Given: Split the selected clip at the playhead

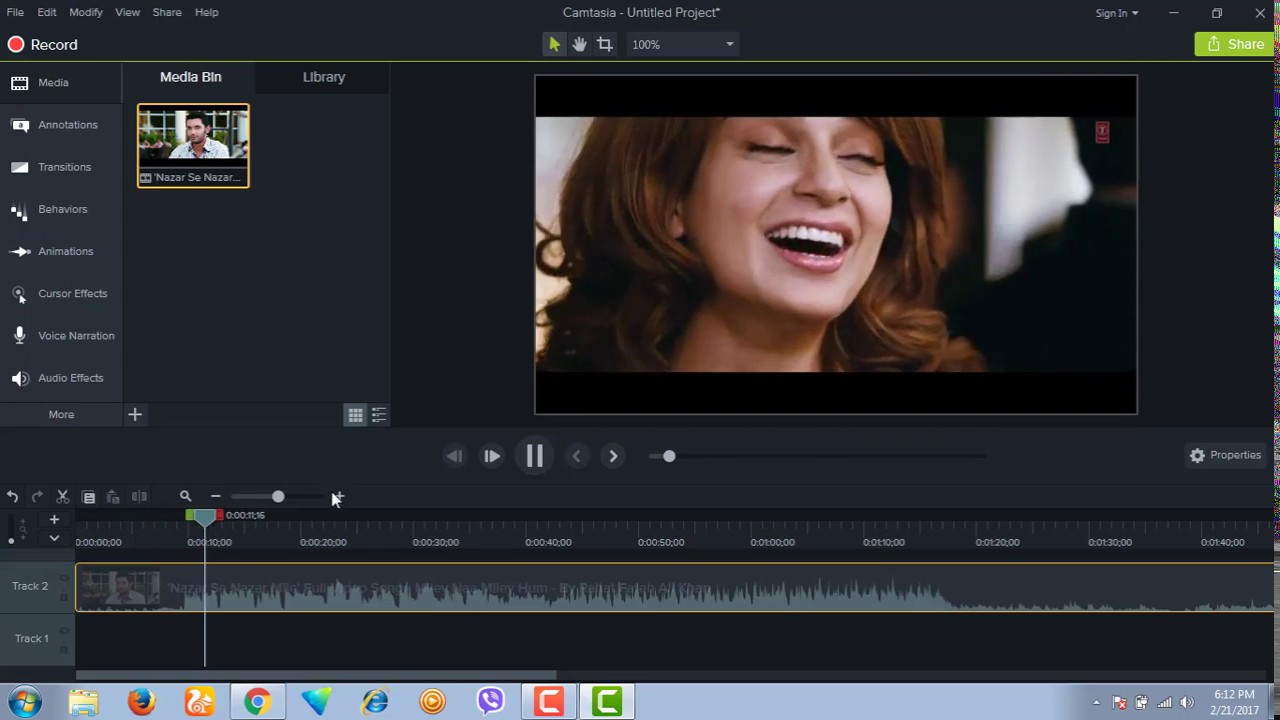Looking at the screenshot, I should (139, 496).
